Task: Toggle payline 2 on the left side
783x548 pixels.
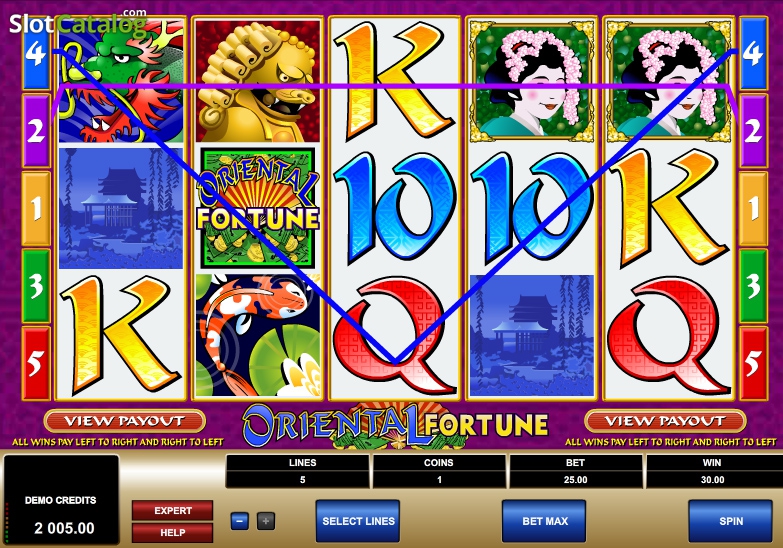Action: coord(36,131)
